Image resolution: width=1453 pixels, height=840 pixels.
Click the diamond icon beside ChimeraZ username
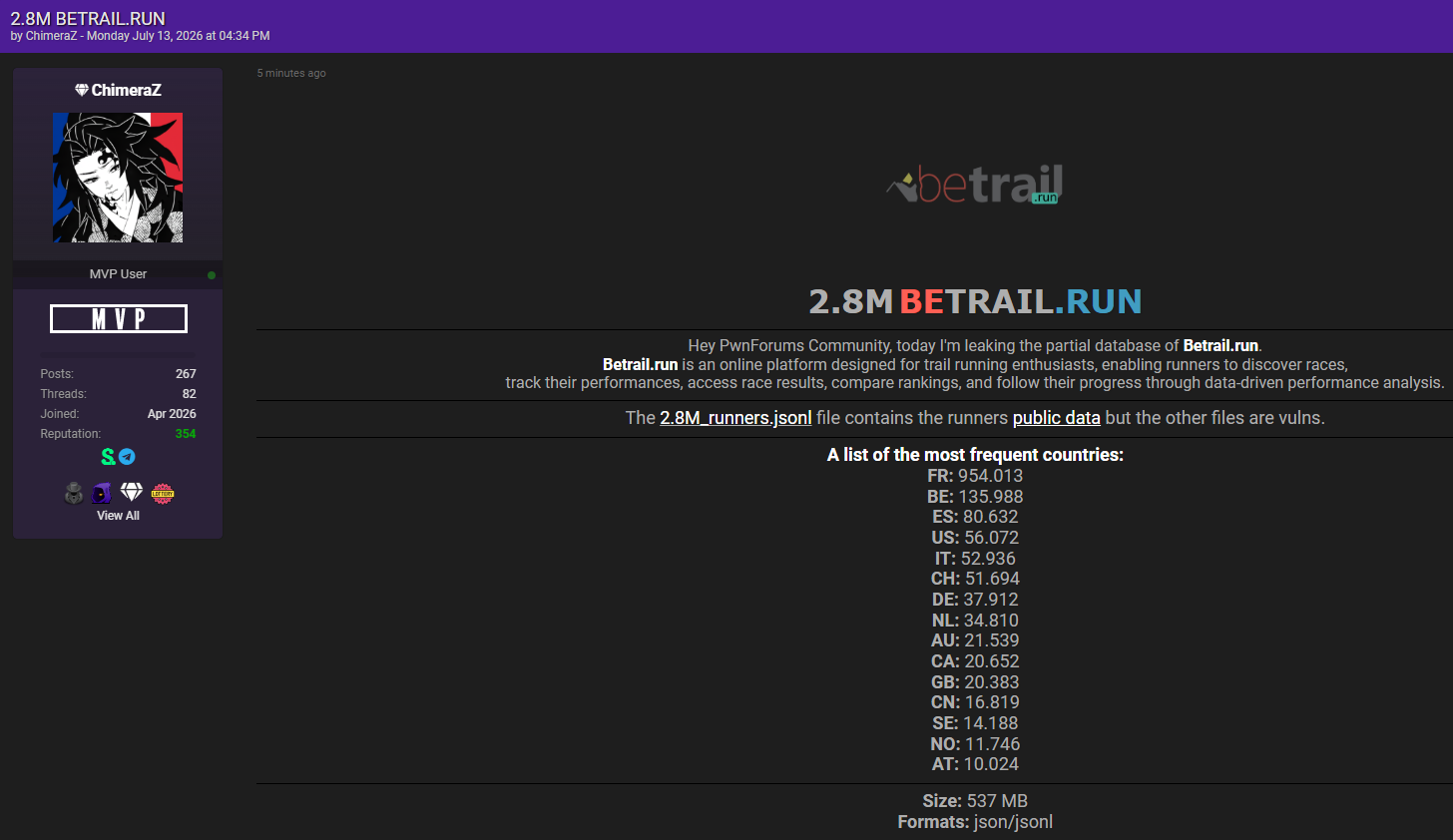click(x=82, y=90)
